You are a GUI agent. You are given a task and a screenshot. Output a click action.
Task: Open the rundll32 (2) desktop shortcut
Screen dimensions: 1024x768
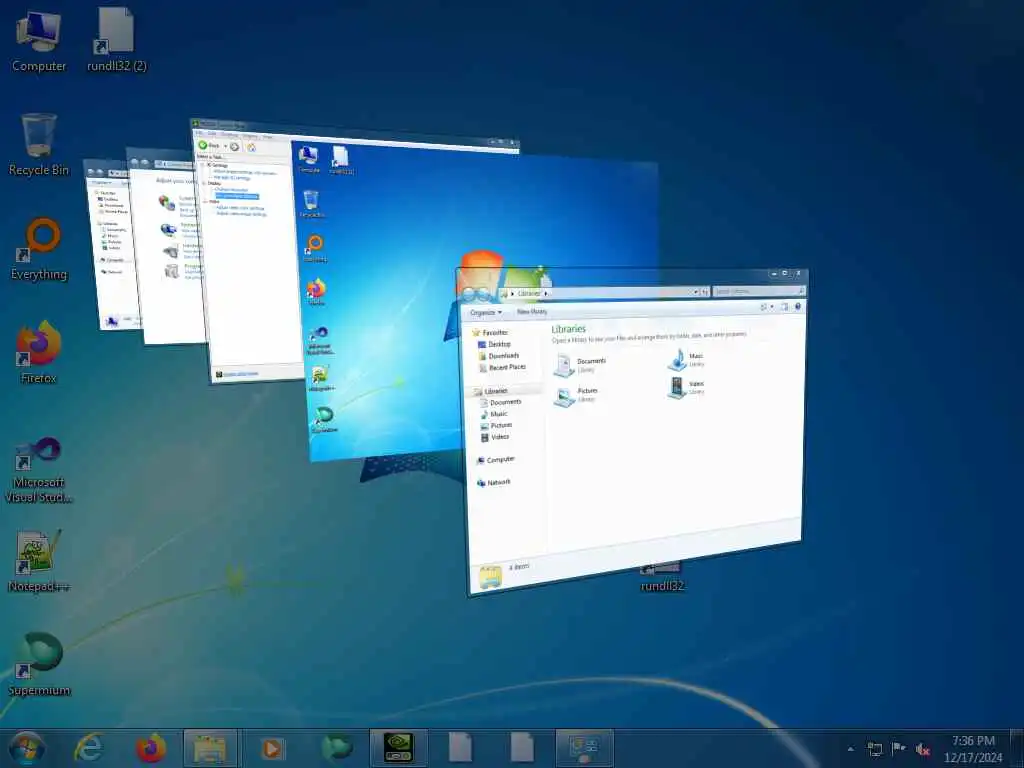click(x=117, y=40)
